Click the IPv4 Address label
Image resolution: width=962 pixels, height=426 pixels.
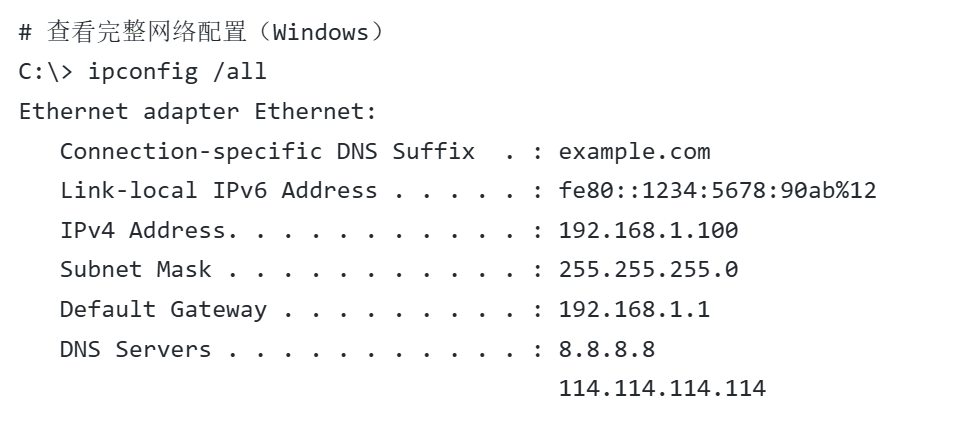[143, 231]
